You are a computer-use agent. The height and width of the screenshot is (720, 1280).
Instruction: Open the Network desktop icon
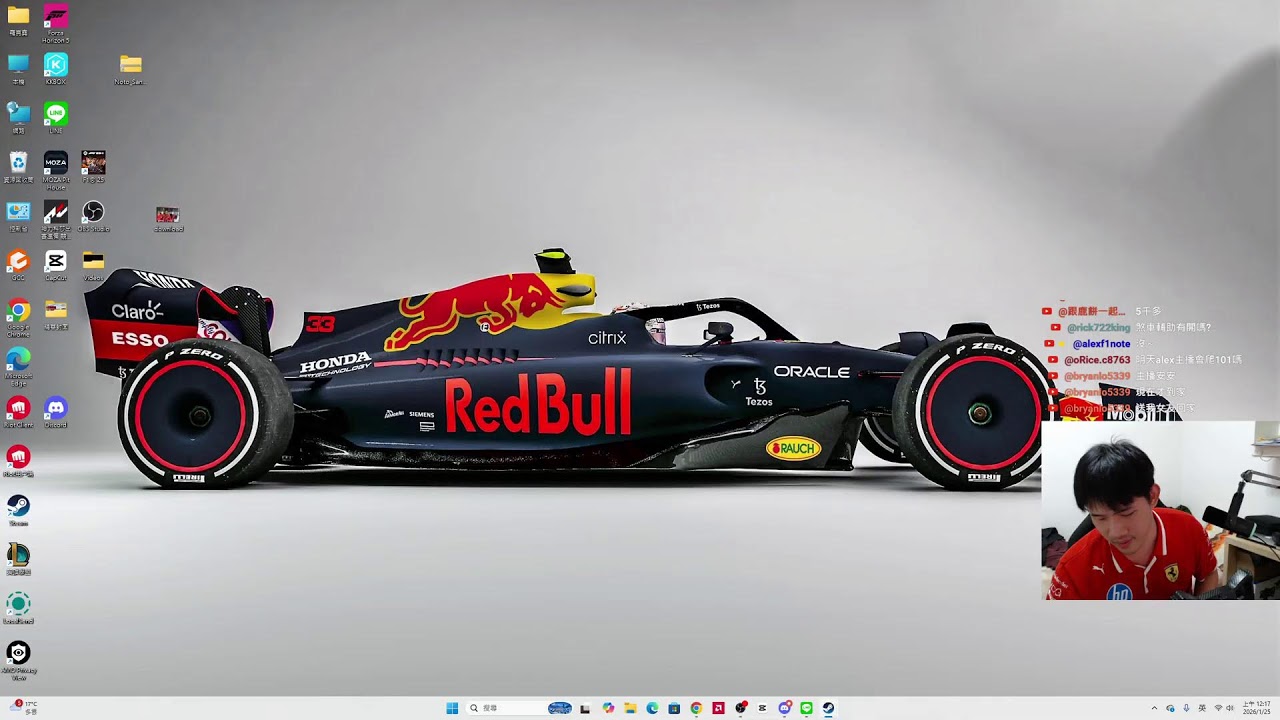[x=18, y=117]
